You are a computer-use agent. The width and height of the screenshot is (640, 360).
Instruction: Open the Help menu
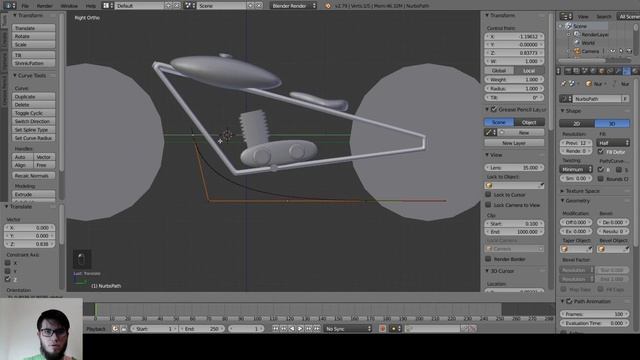click(91, 6)
